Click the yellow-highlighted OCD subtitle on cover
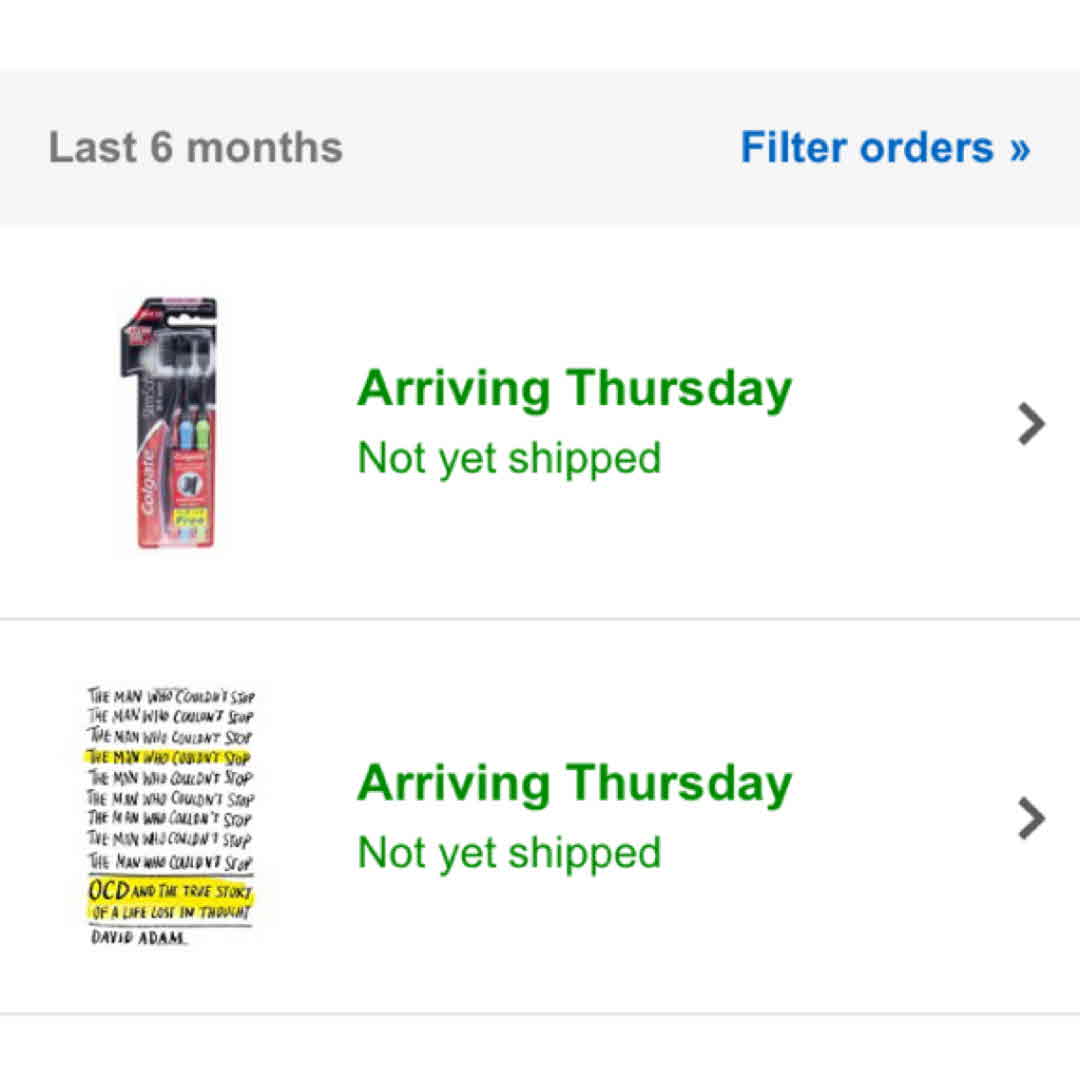This screenshot has height=1080, width=1080. (170, 900)
